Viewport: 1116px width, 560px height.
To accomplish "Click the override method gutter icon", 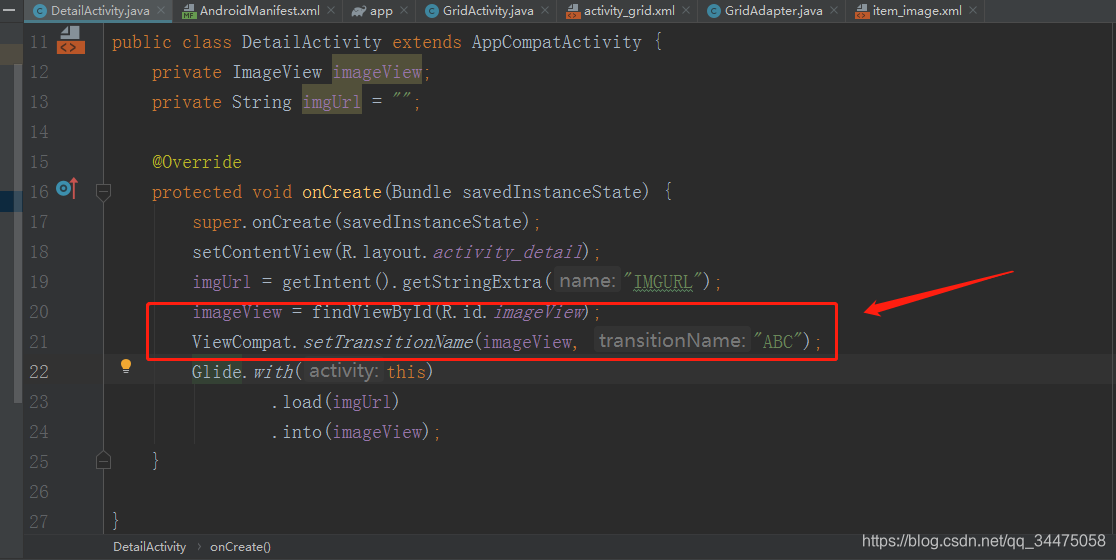I will (66, 189).
